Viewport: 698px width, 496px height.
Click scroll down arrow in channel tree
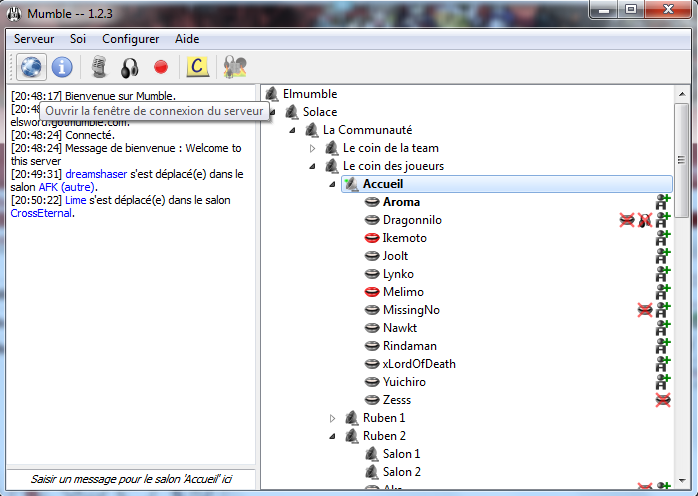pos(682,481)
